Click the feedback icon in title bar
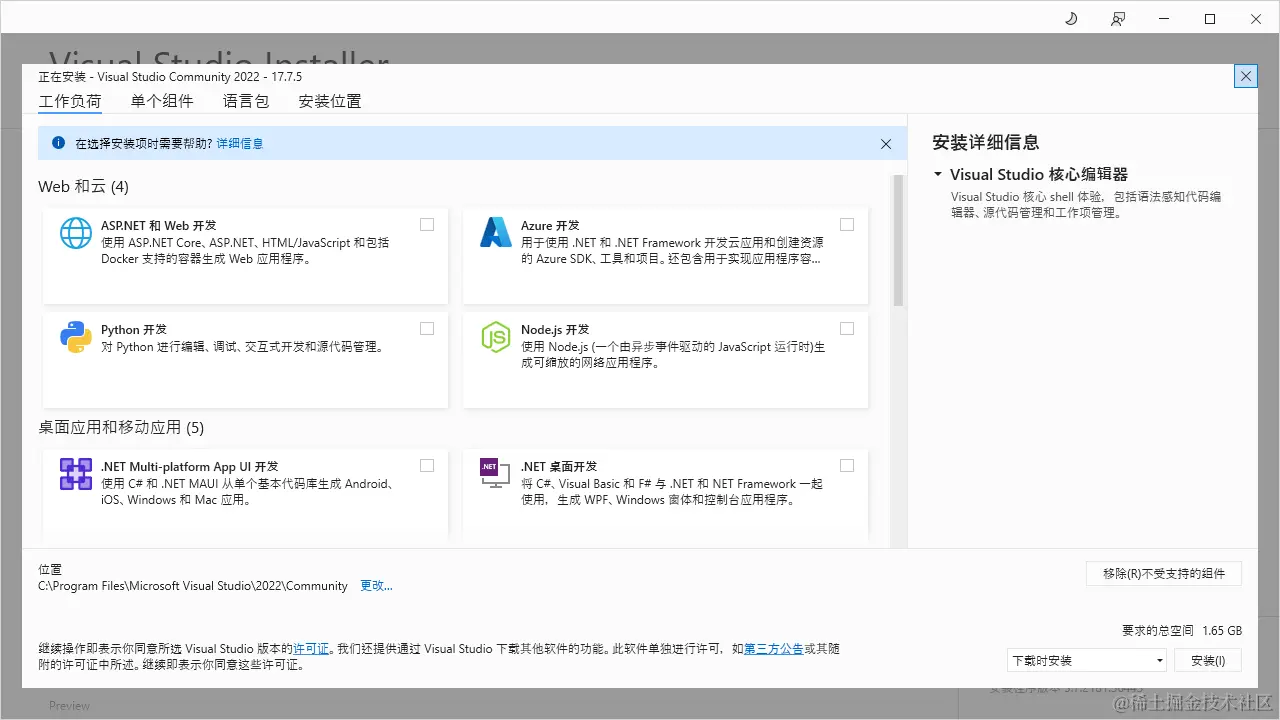 [x=1118, y=19]
